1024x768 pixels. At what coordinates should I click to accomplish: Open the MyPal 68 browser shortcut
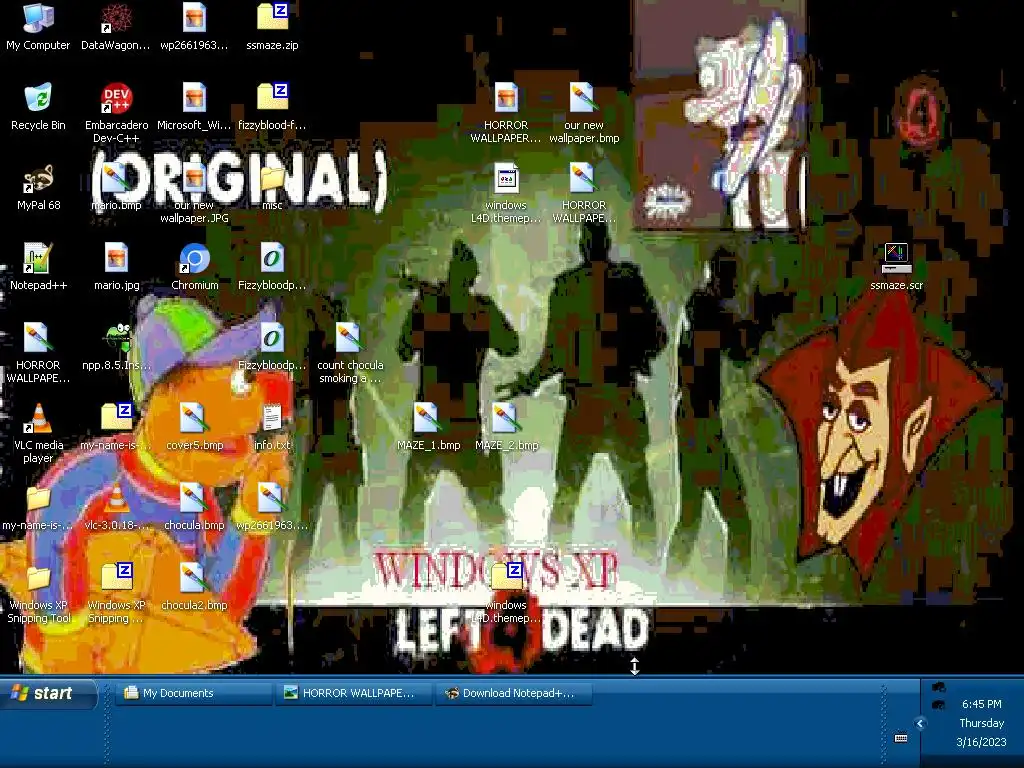38,178
